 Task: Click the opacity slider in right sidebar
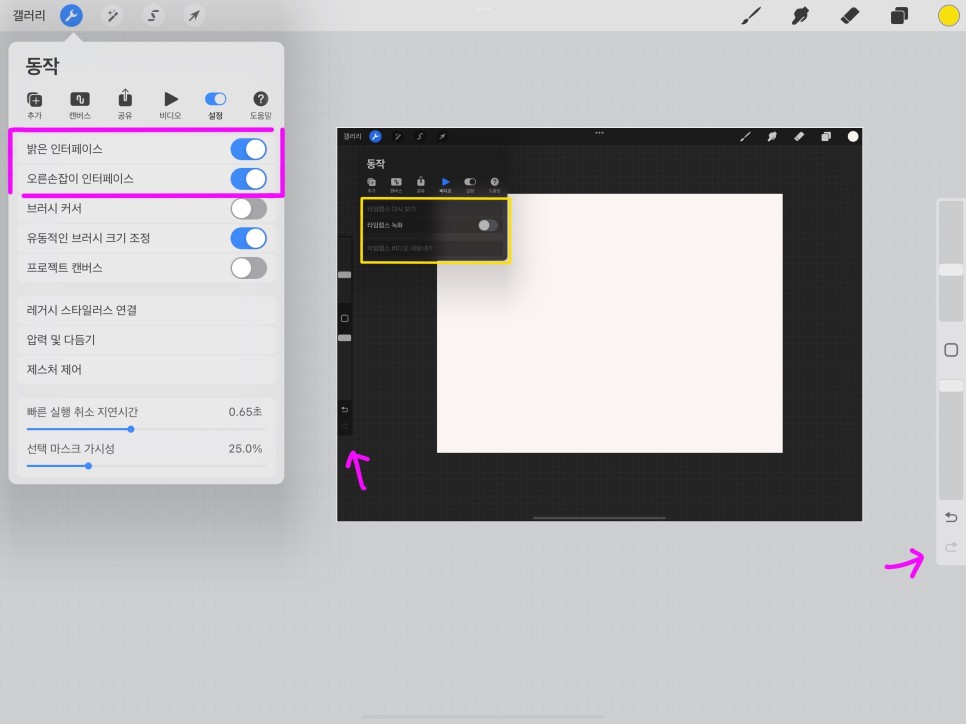coord(951,439)
